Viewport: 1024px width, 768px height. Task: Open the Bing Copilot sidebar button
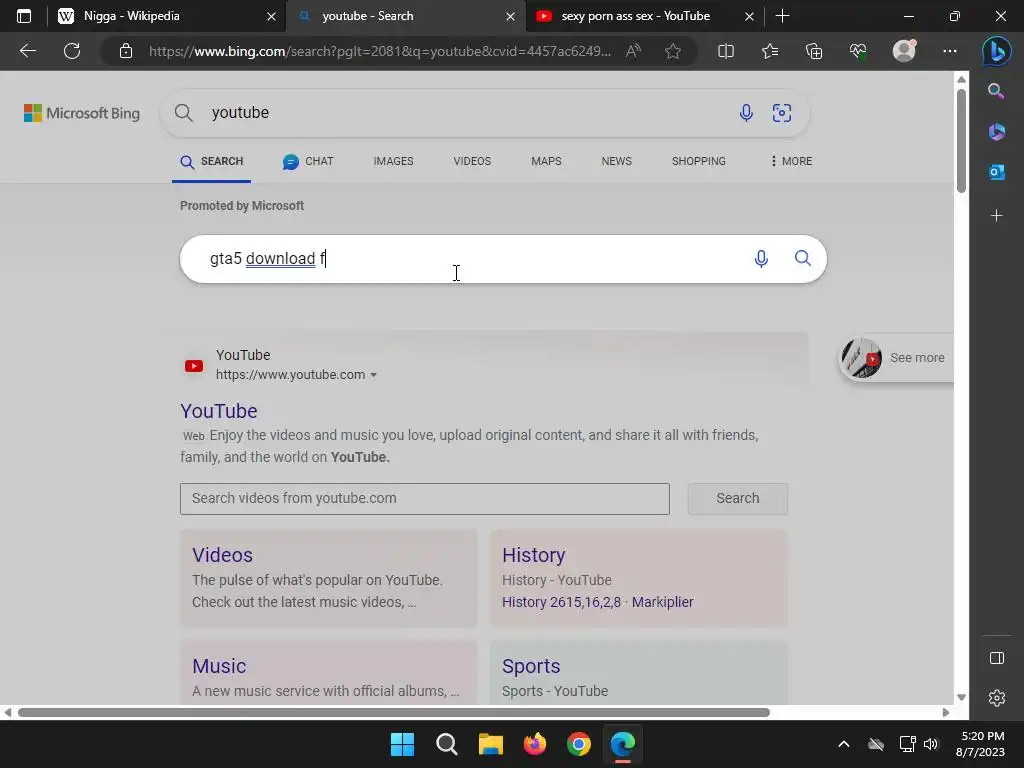coord(997,52)
